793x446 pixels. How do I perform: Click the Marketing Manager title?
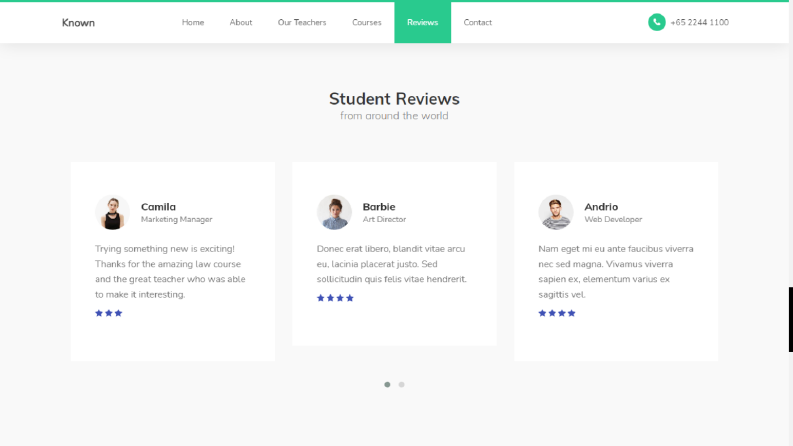[x=177, y=219]
